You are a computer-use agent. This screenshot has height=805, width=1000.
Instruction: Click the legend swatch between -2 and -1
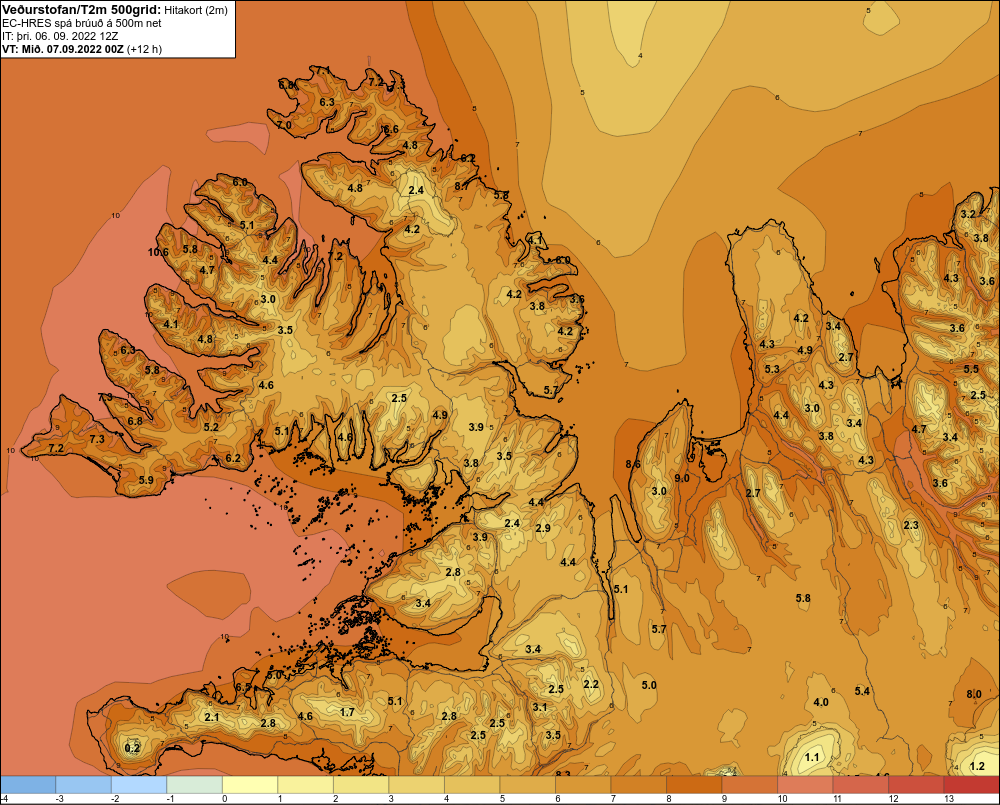point(139,785)
